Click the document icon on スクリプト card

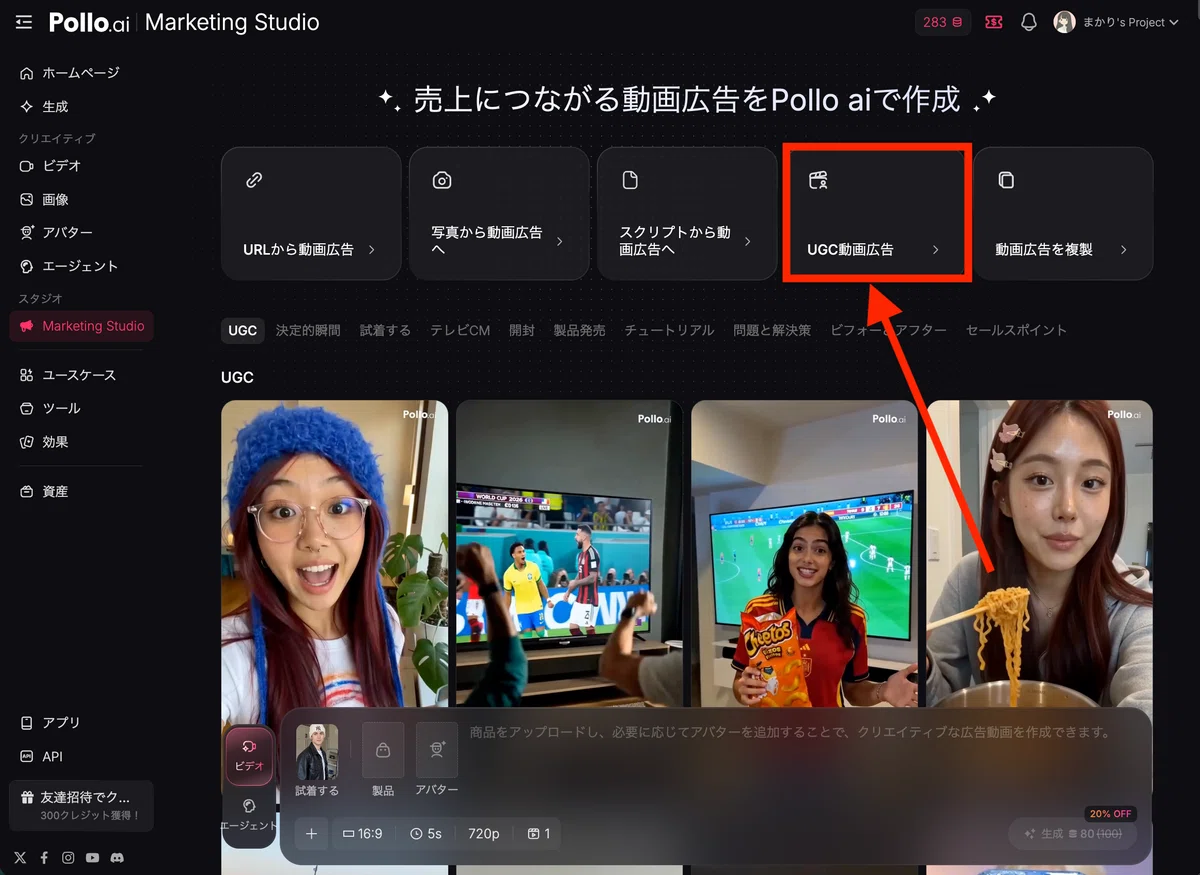point(630,180)
